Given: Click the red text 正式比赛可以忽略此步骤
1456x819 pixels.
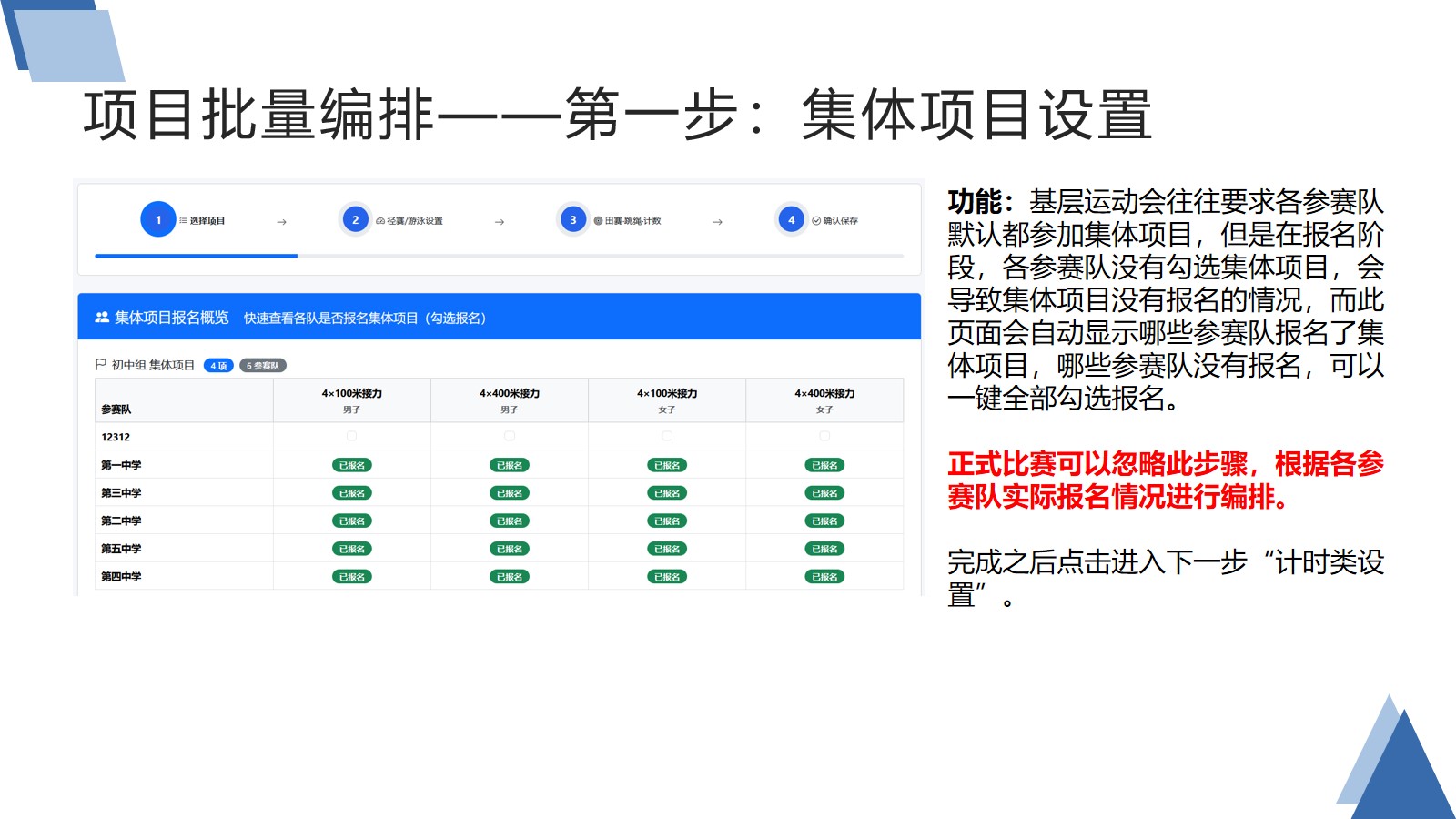Looking at the screenshot, I should pos(1097,464).
